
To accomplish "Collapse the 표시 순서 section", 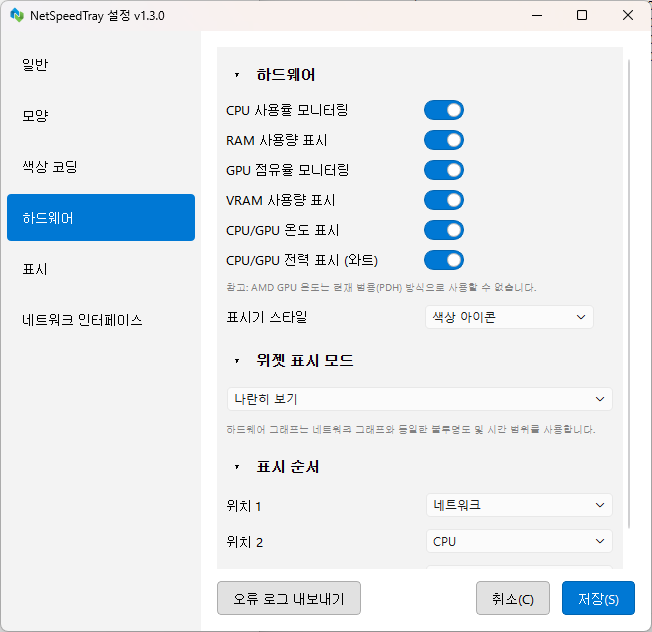I will click(x=237, y=467).
